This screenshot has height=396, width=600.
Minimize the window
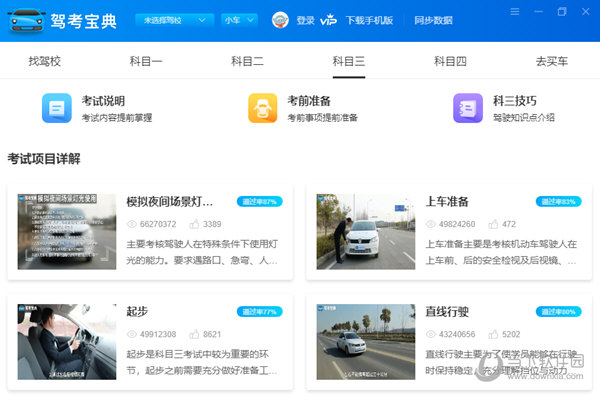tap(538, 11)
